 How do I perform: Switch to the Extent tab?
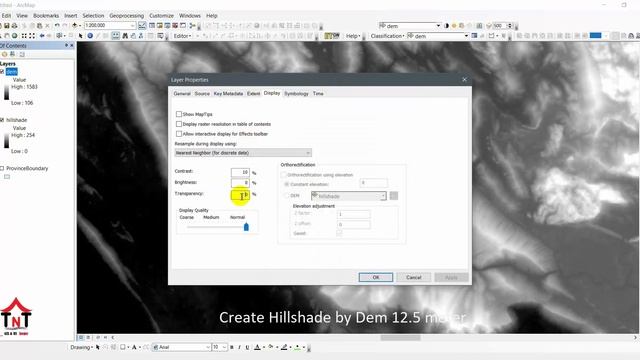(253, 93)
